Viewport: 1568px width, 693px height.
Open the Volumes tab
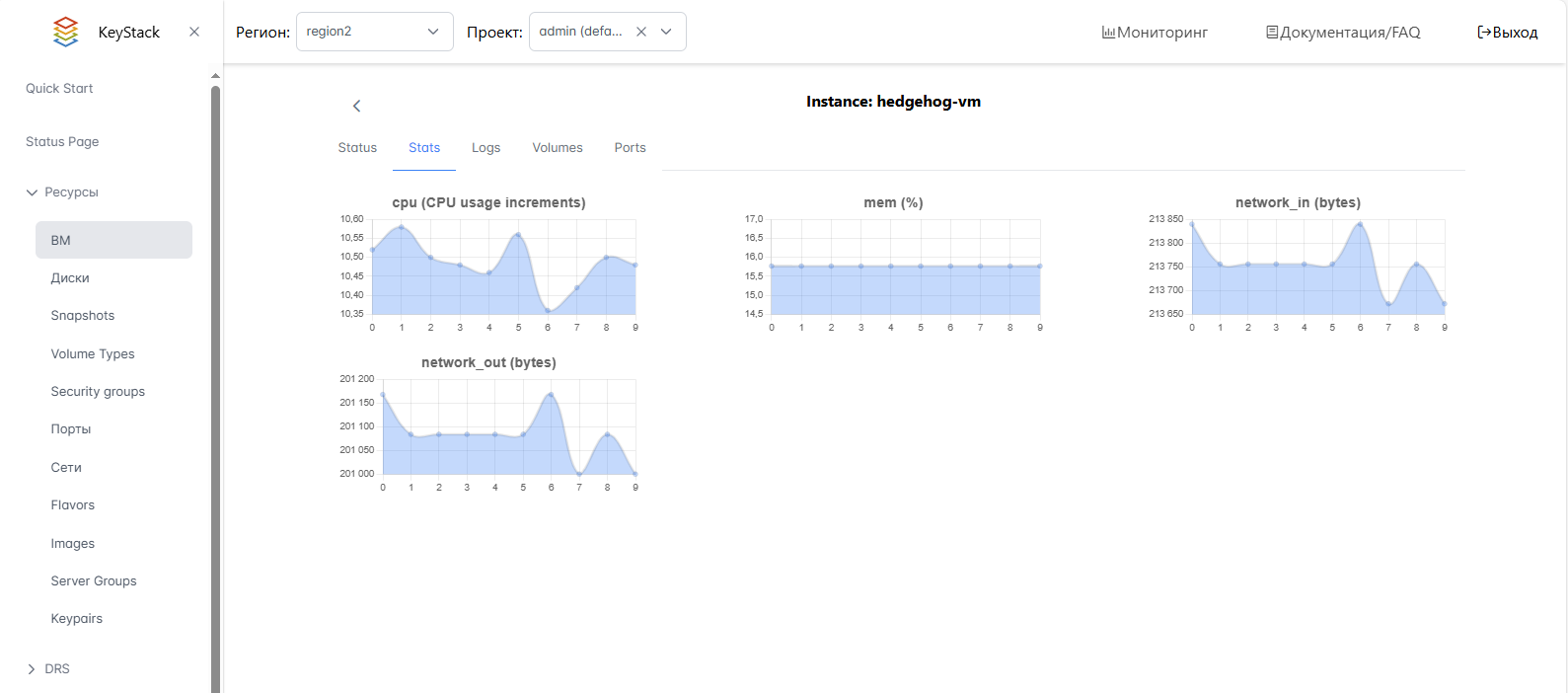[x=558, y=148]
